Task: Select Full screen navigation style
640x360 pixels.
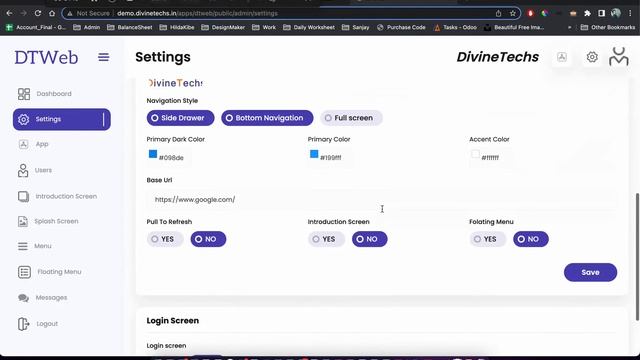Action: click(x=351, y=118)
